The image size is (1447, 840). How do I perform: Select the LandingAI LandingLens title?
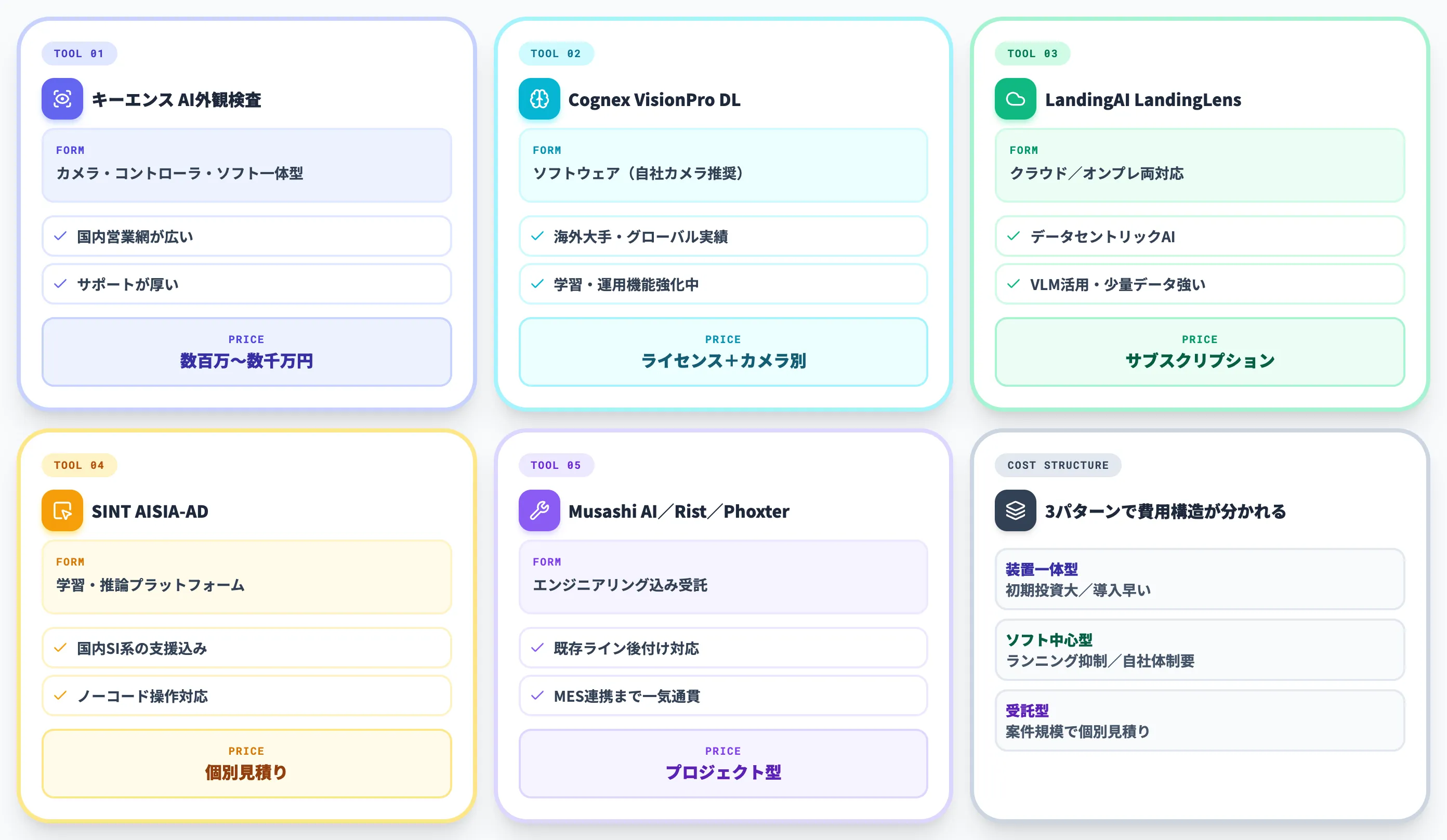pos(1142,100)
